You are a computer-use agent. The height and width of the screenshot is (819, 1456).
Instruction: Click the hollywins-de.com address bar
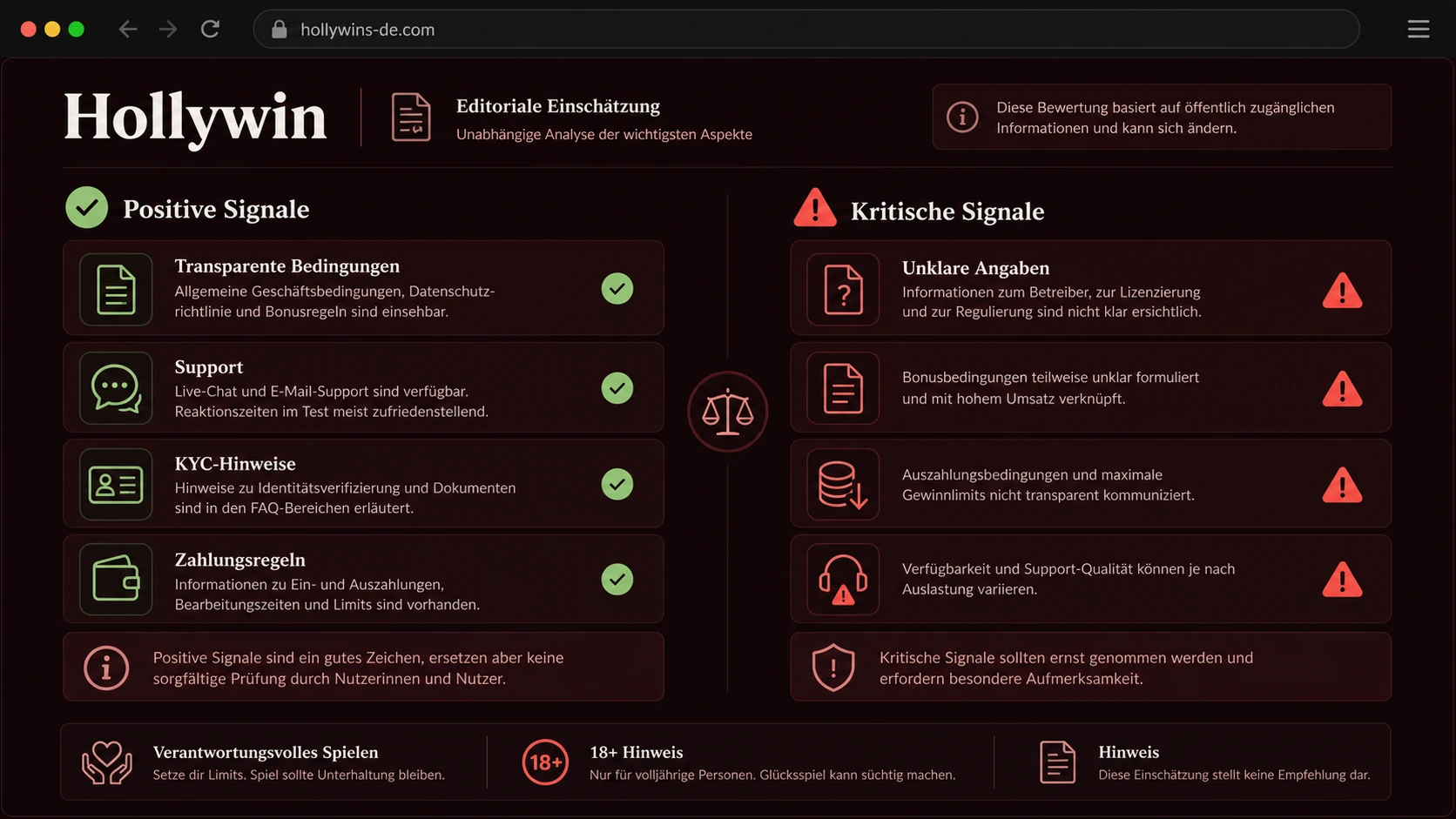point(806,30)
